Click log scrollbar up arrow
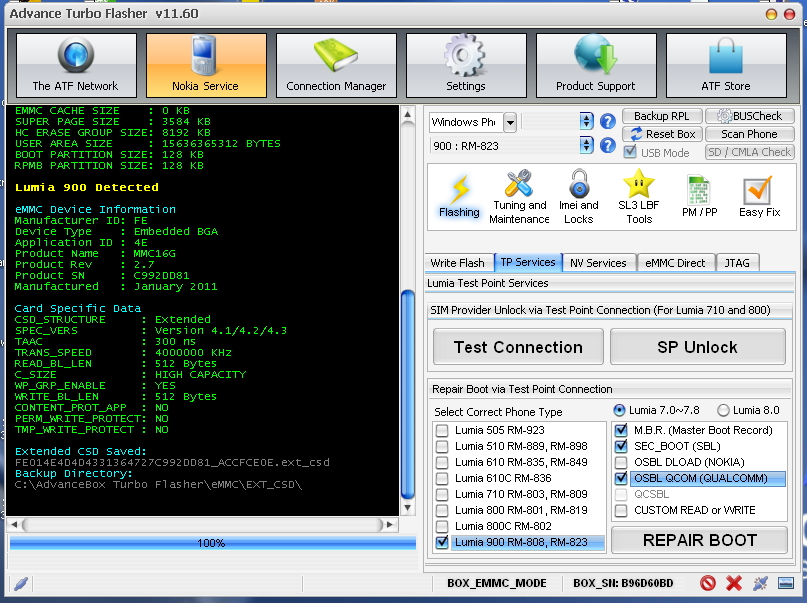The width and height of the screenshot is (807, 603). click(408, 115)
